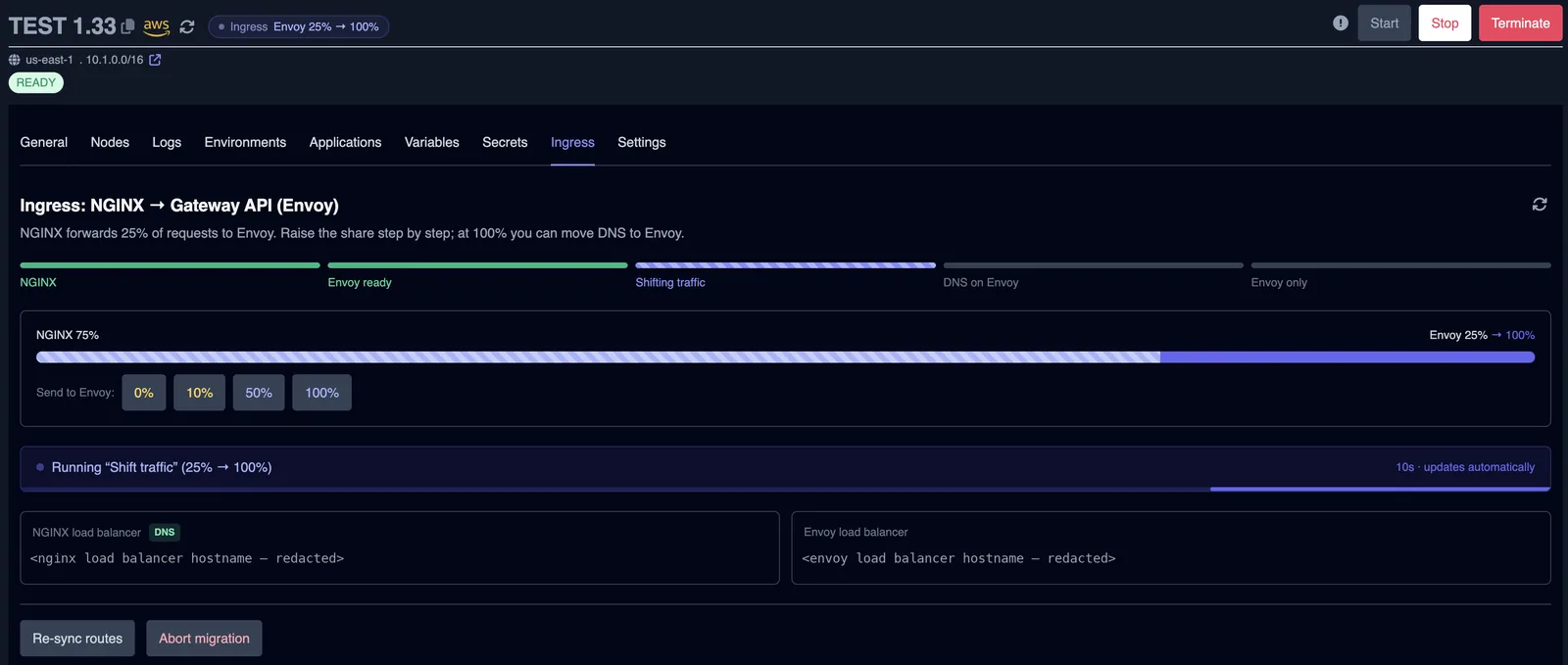This screenshot has height=665, width=1568.
Task: Open the General tab
Action: [x=44, y=142]
